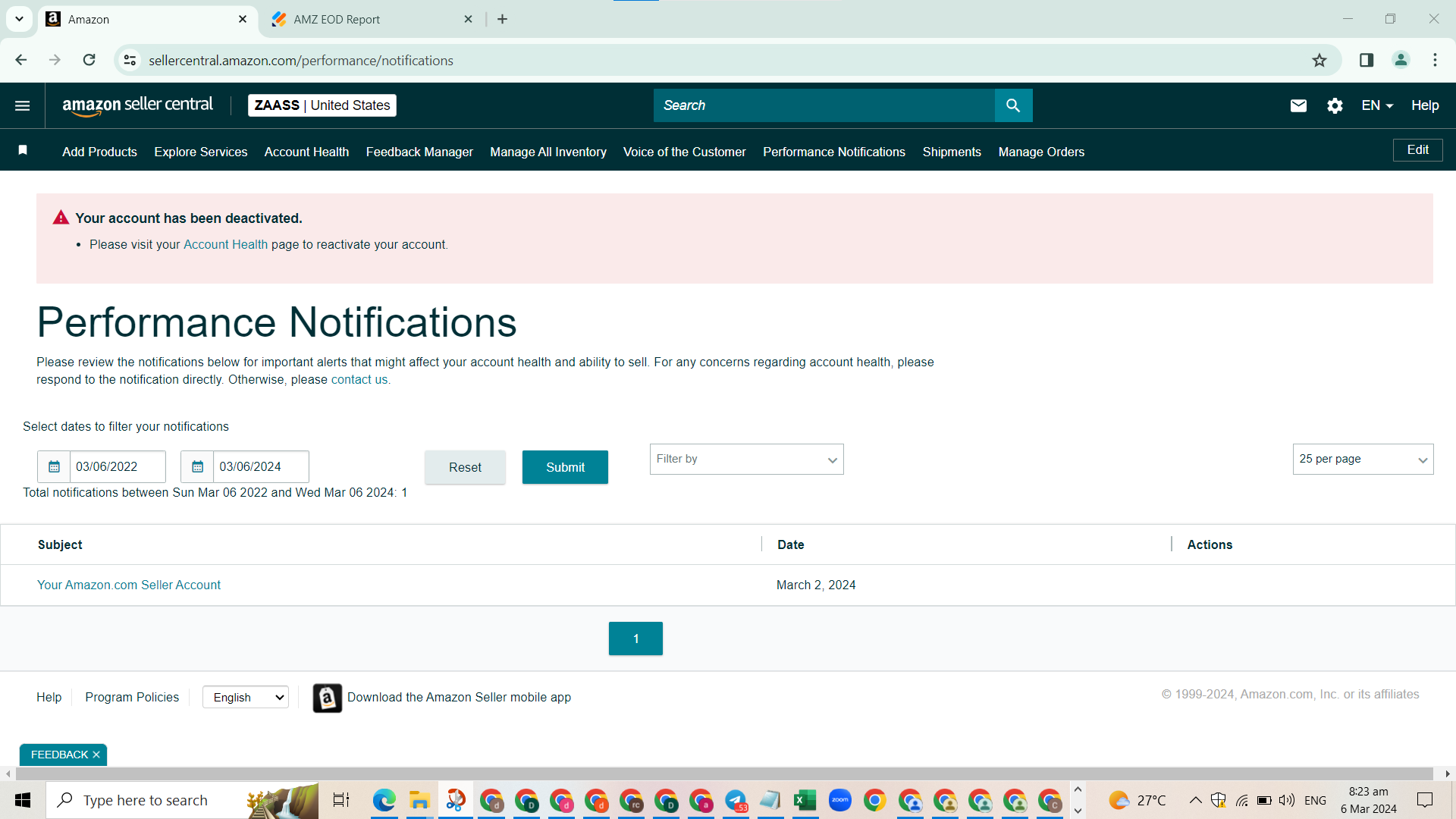Switch to the AMZ EOD Report tab
This screenshot has width=1456, height=819.
click(372, 19)
